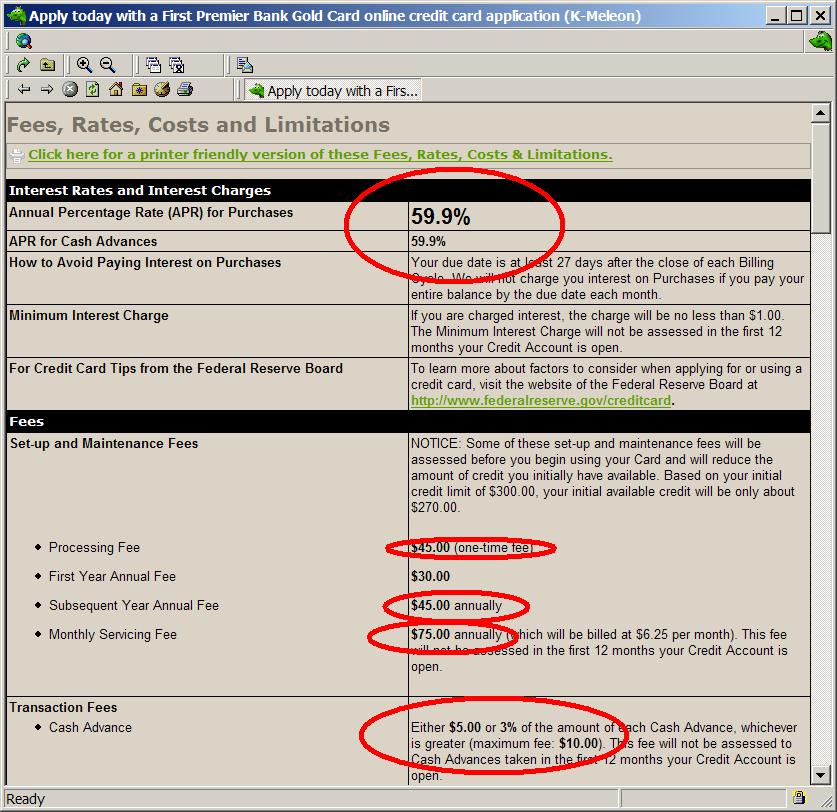Viewport: 837px width, 812px height.
Task: Click the '$75.00 annually' servicing fee text
Action: 456,634
